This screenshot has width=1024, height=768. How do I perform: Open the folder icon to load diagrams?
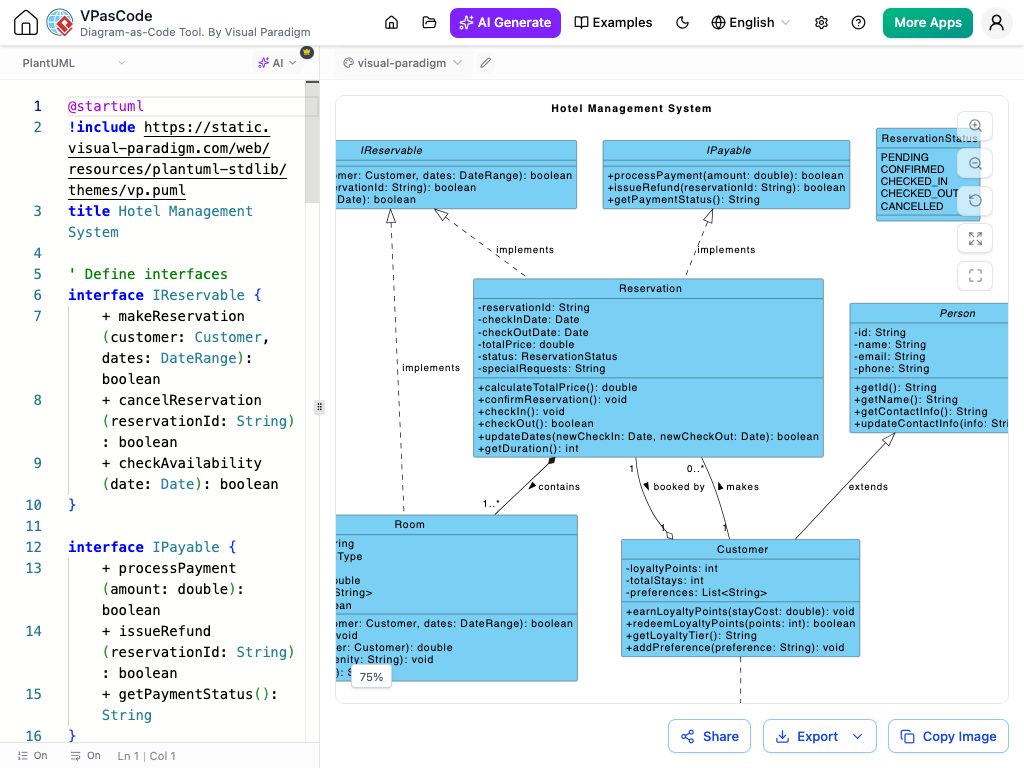point(429,23)
